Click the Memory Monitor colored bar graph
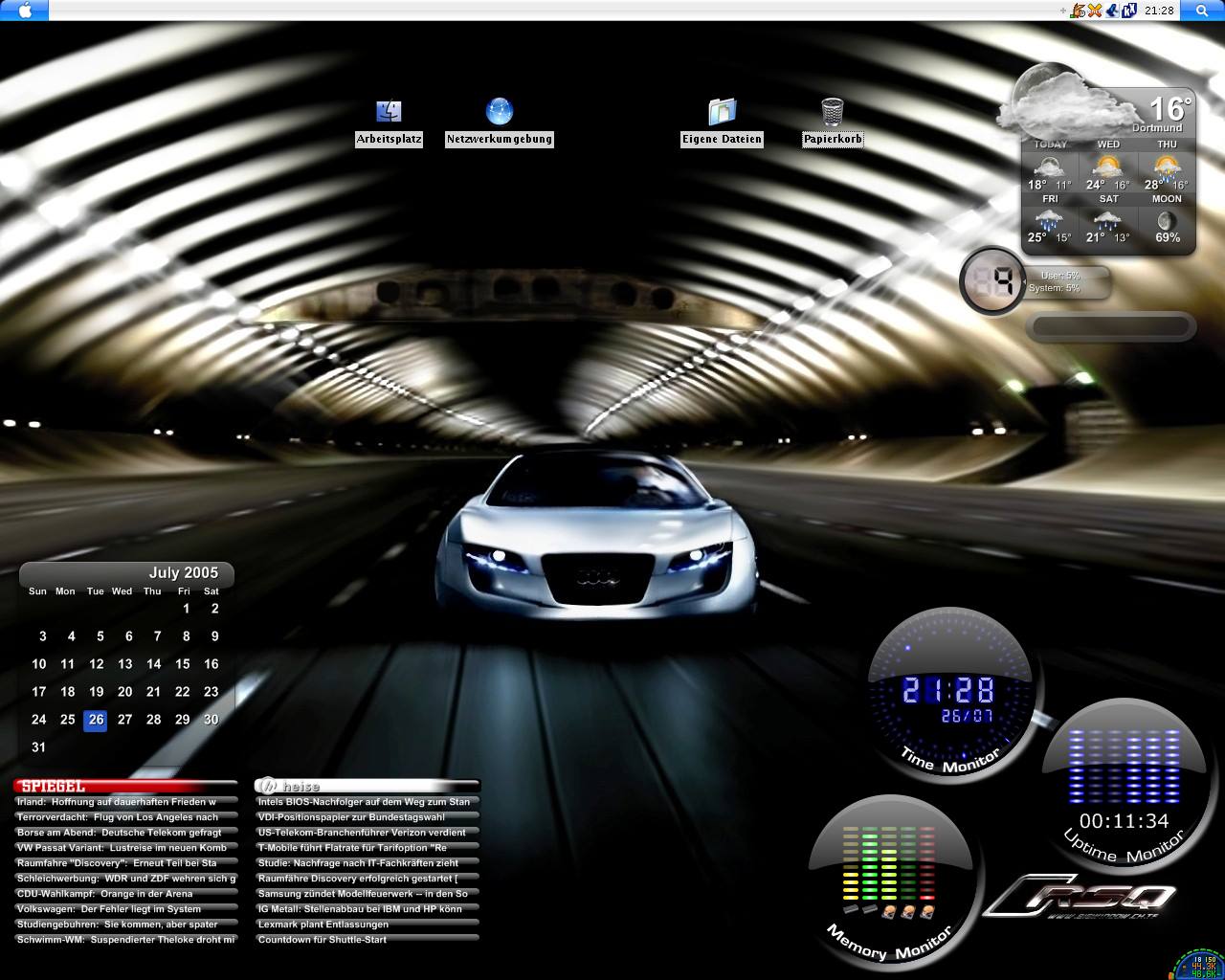This screenshot has width=1225, height=980. (x=889, y=865)
